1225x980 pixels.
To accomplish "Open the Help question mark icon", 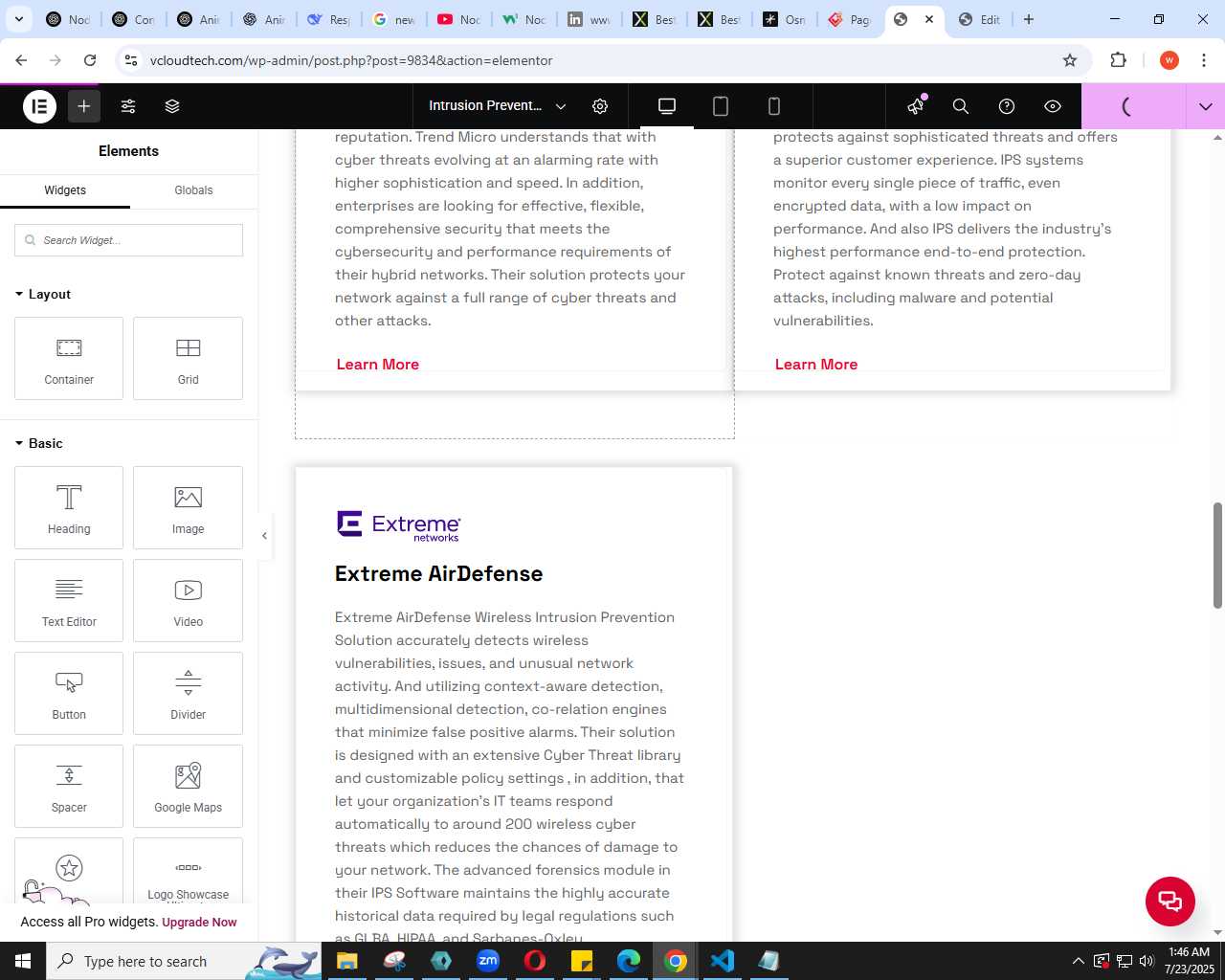I will 1007,106.
